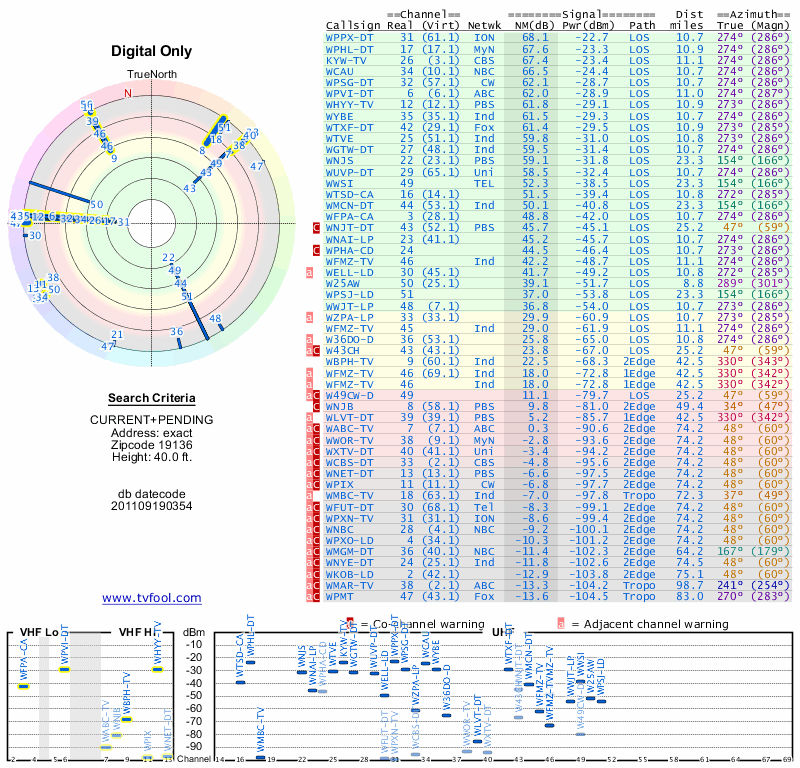Click the adjacent channel warning icon beside WELL-LD
The height and width of the screenshot is (768, 800).
click(310, 272)
